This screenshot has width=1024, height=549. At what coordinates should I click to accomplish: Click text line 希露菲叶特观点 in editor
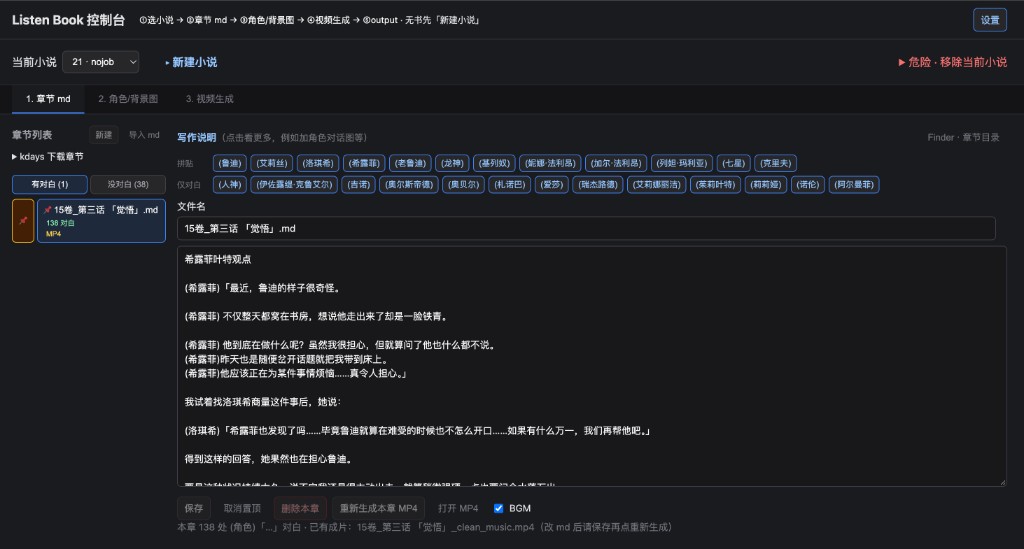click(217, 259)
